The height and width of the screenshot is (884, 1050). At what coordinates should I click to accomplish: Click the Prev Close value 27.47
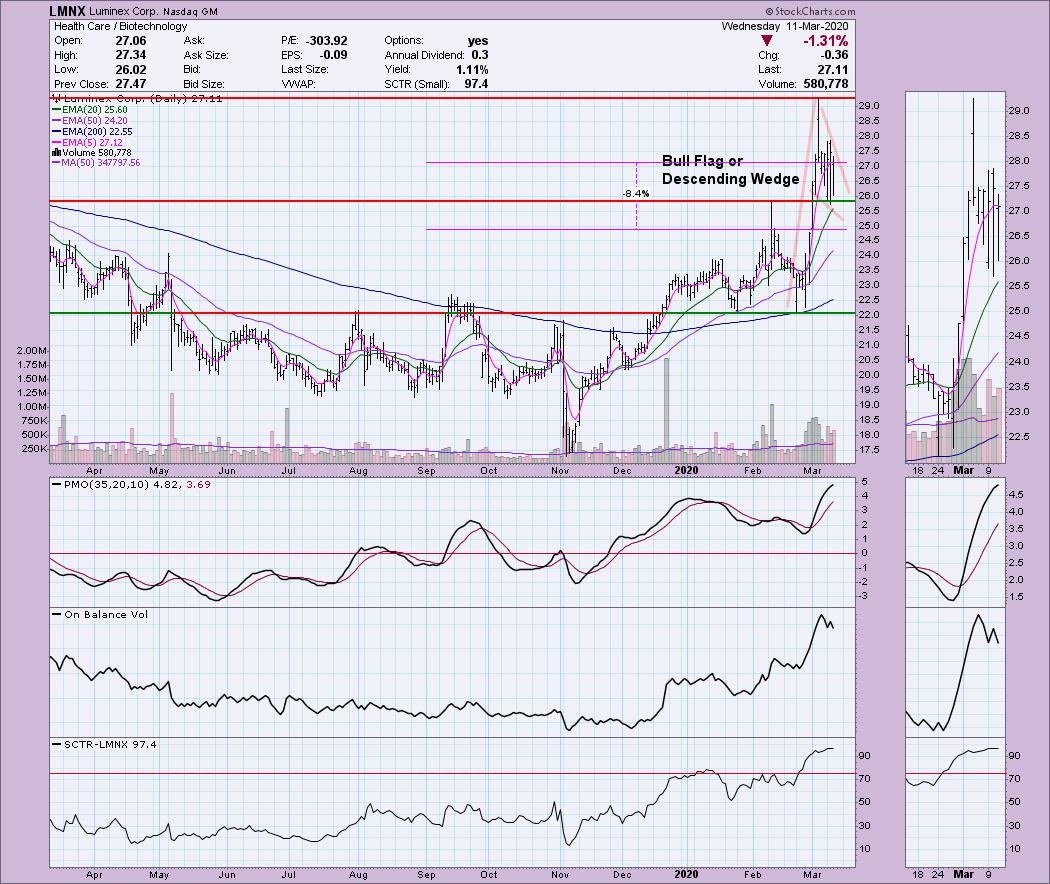click(131, 84)
